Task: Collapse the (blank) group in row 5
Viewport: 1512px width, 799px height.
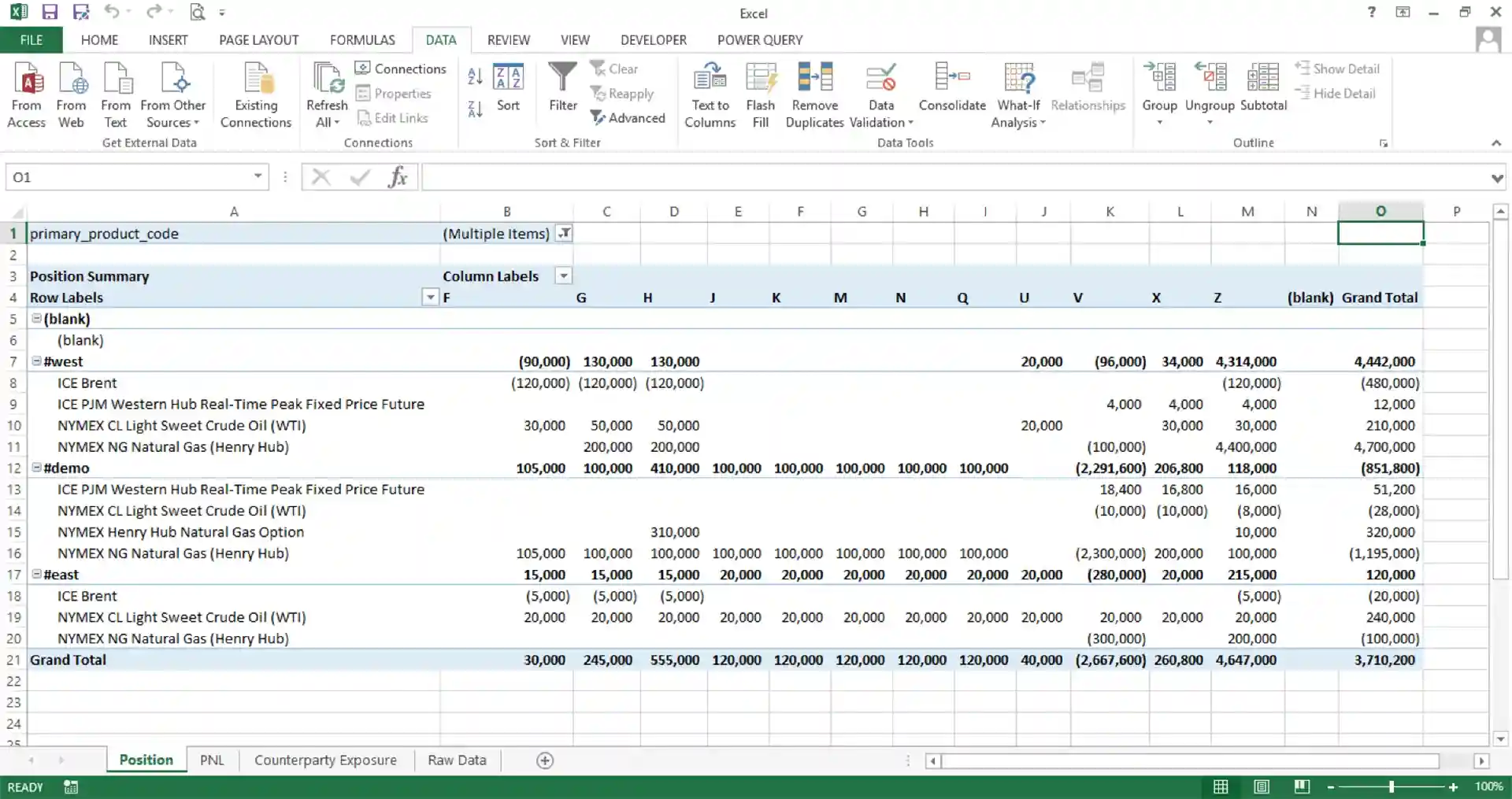Action: tap(36, 319)
